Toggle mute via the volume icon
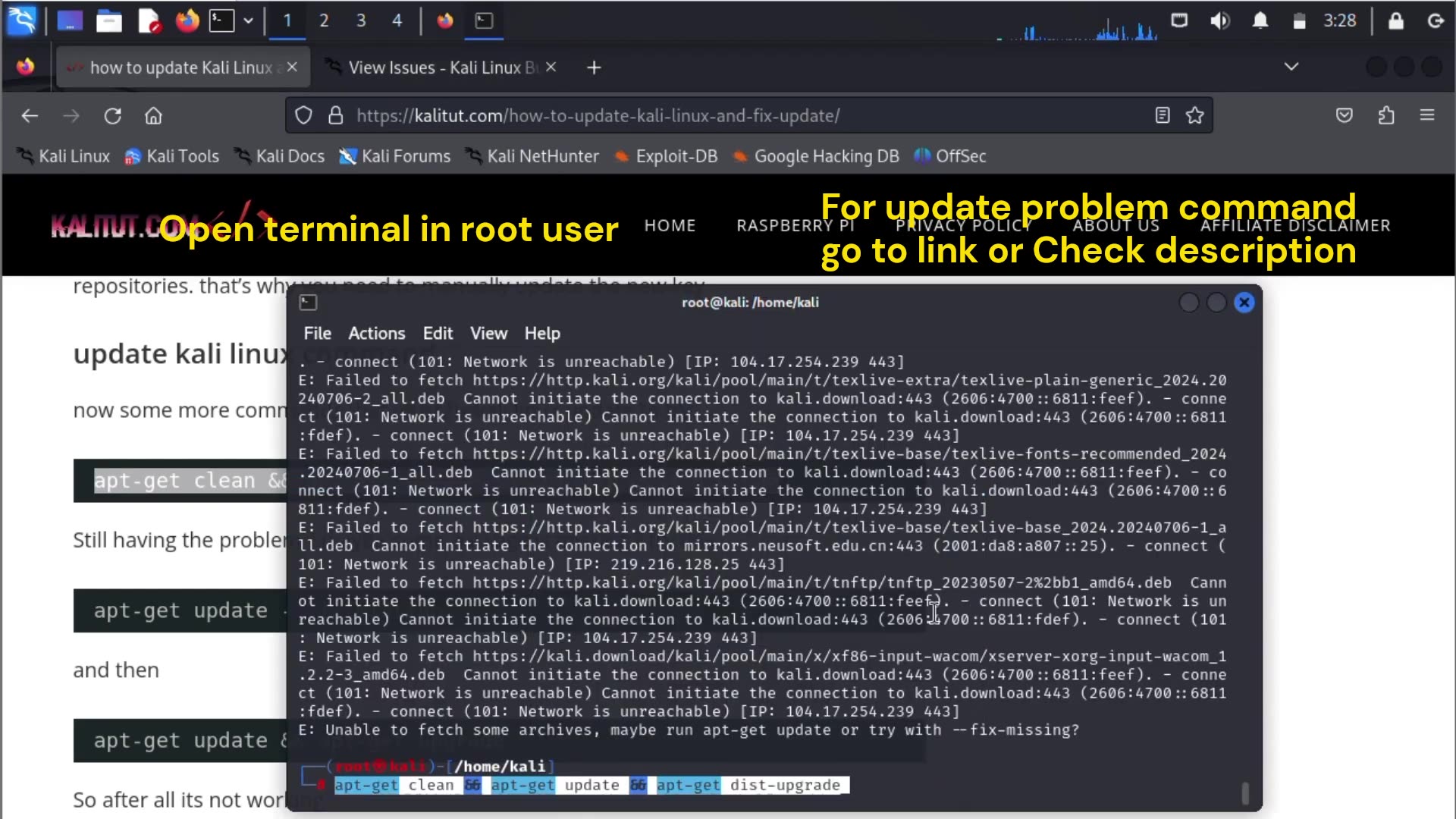1456x819 pixels. 1220,20
